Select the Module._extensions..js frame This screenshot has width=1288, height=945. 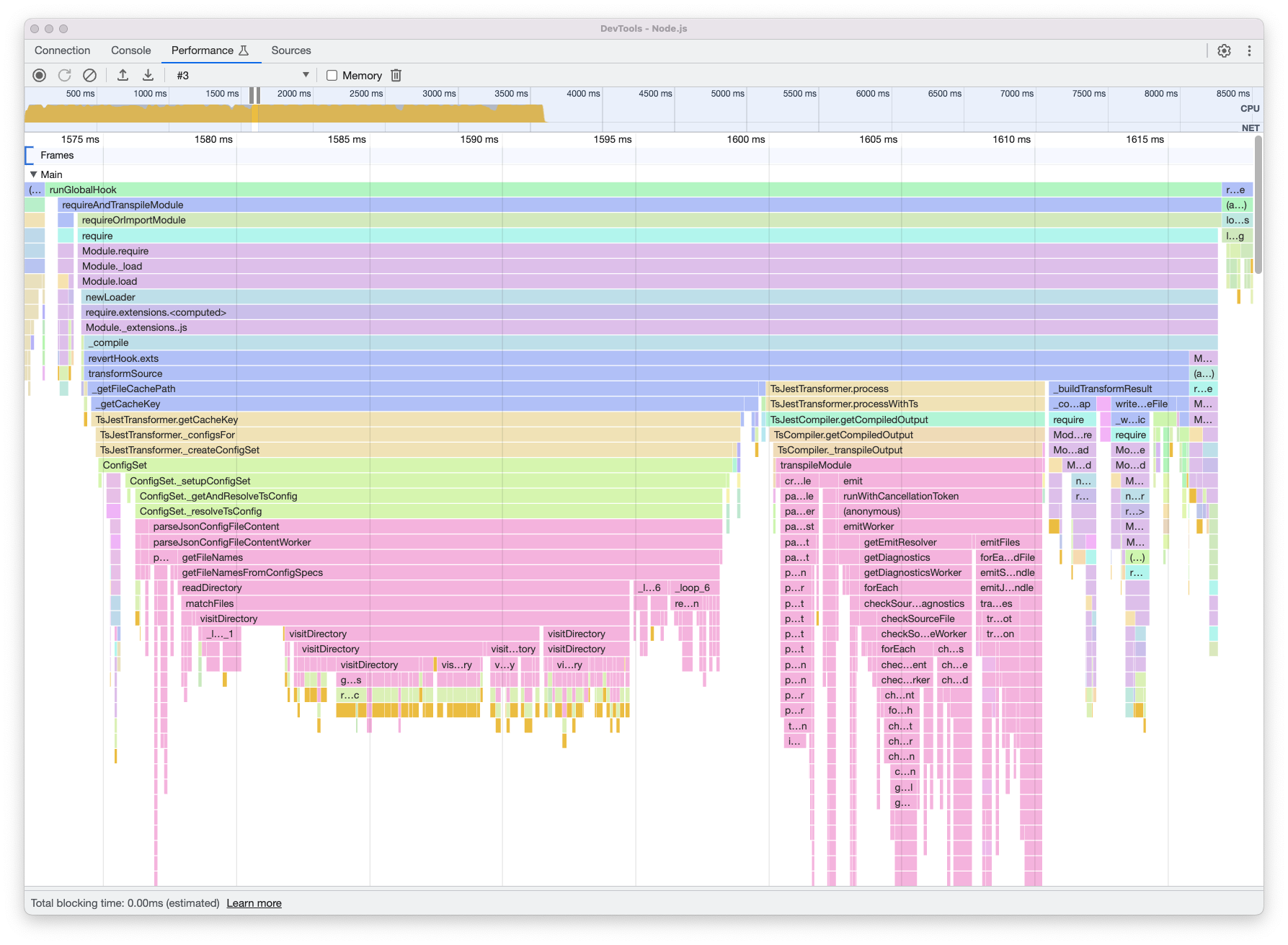[x=649, y=327]
